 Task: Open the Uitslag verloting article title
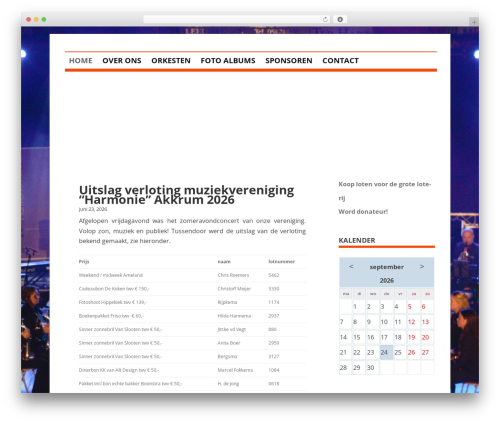(186, 195)
